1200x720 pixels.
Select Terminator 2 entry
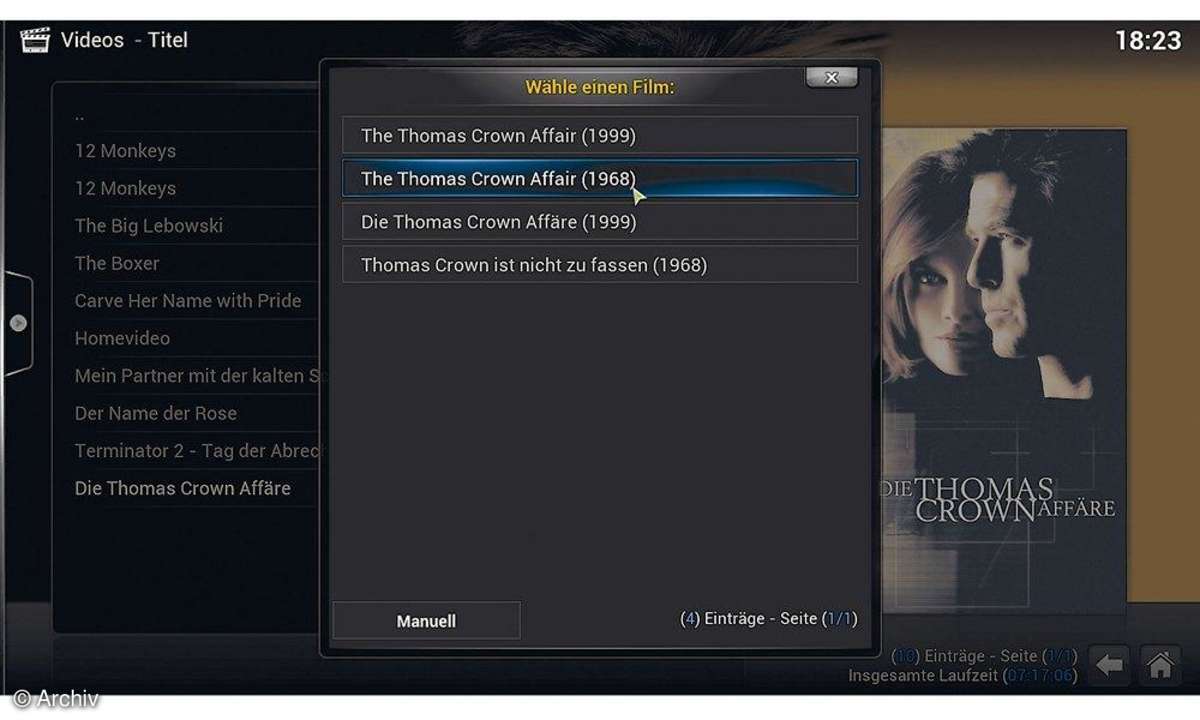[195, 451]
